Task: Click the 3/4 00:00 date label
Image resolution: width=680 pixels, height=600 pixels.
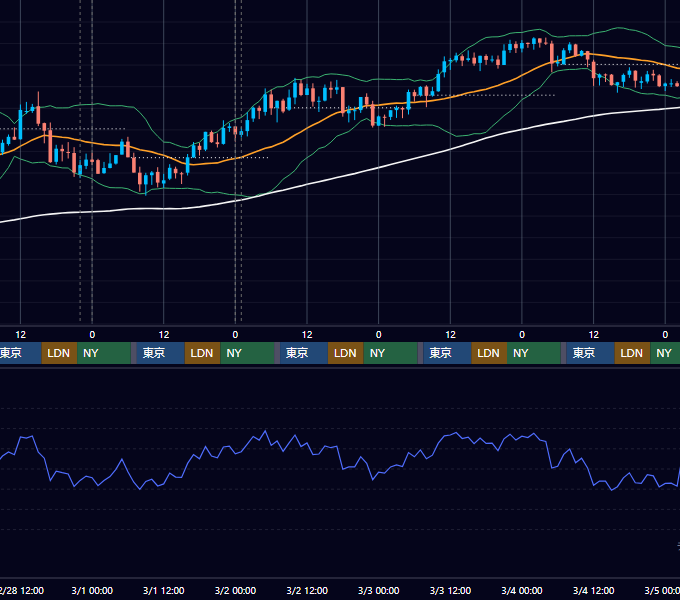Action: pyautogui.click(x=522, y=590)
